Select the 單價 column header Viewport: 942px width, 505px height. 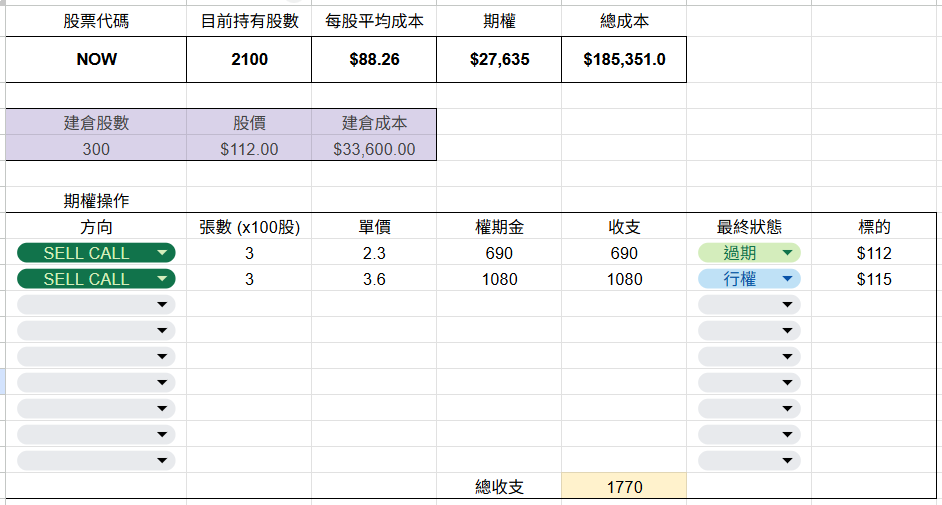click(374, 226)
